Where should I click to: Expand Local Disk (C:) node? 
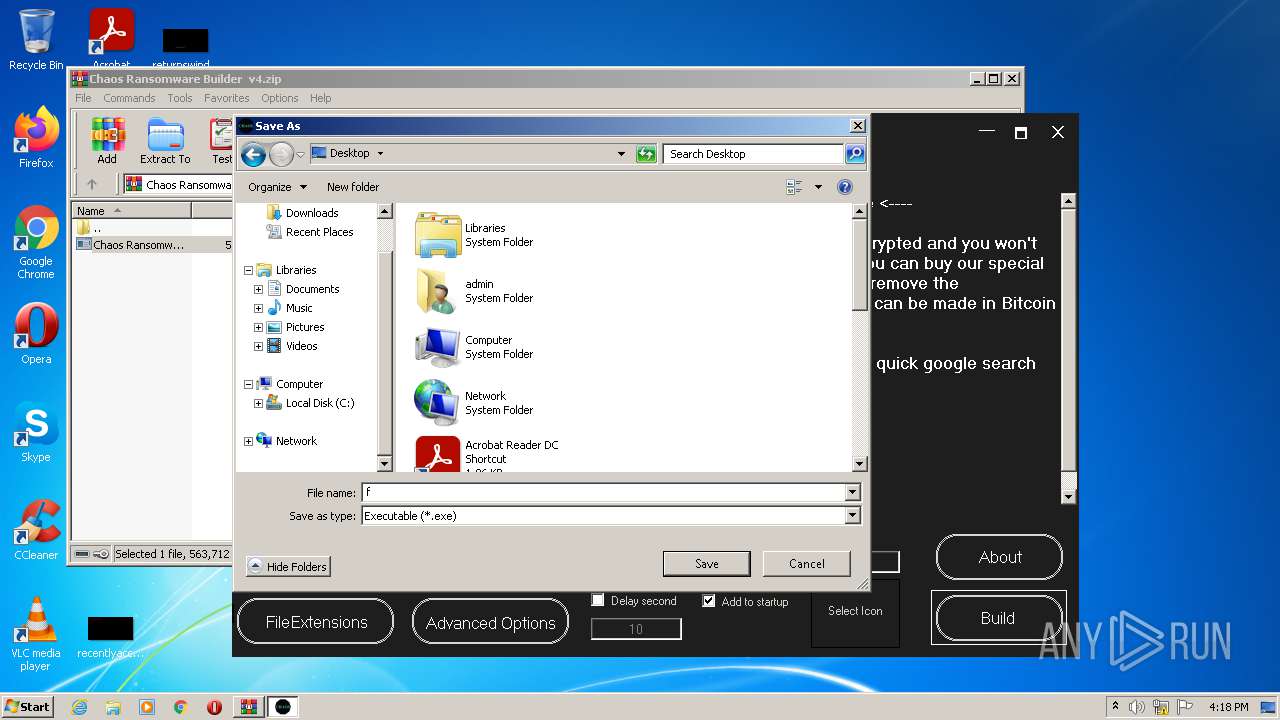coord(258,403)
